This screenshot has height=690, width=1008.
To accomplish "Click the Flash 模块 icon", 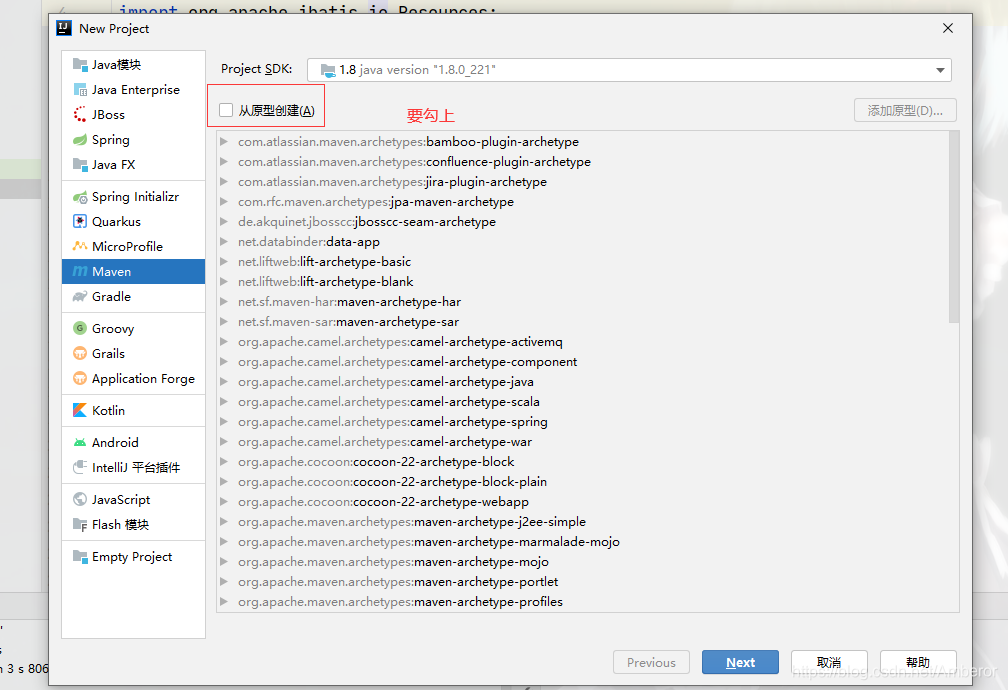I will [80, 525].
